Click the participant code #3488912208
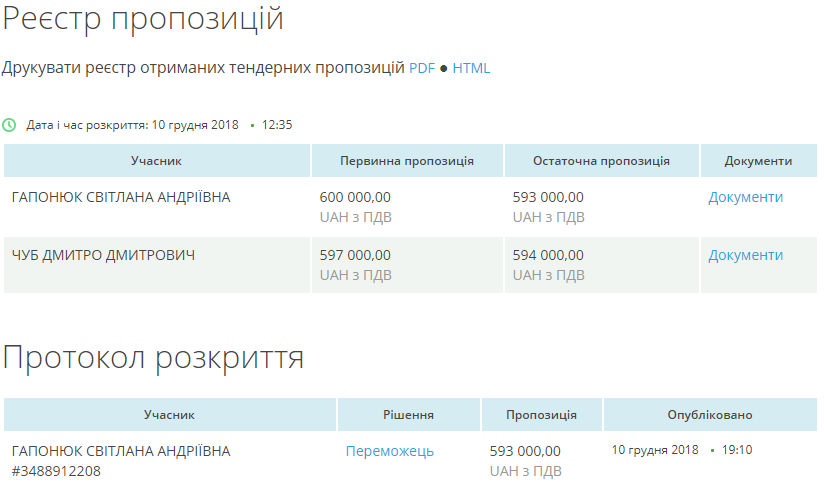This screenshot has height=482, width=824. click(x=56, y=471)
